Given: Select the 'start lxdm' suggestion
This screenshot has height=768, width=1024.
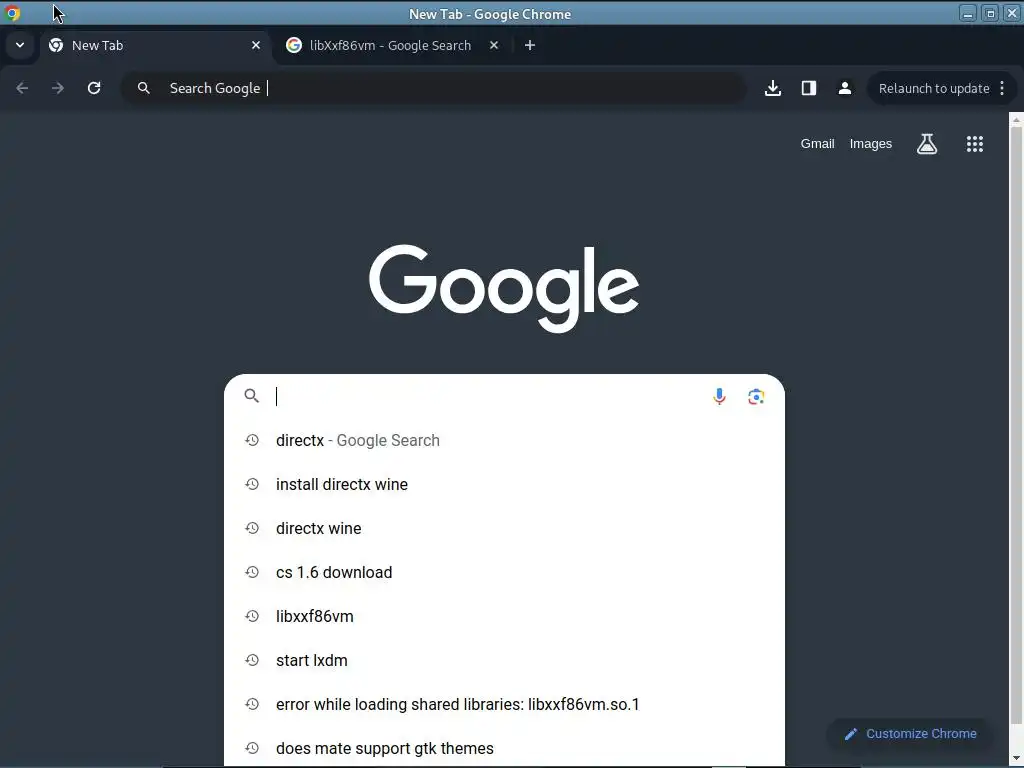Looking at the screenshot, I should (504, 660).
